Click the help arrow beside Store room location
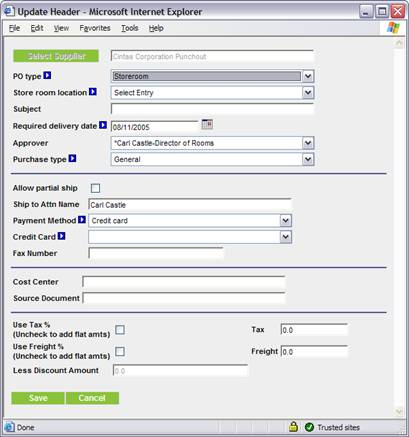The width and height of the screenshot is (409, 437). pos(93,92)
